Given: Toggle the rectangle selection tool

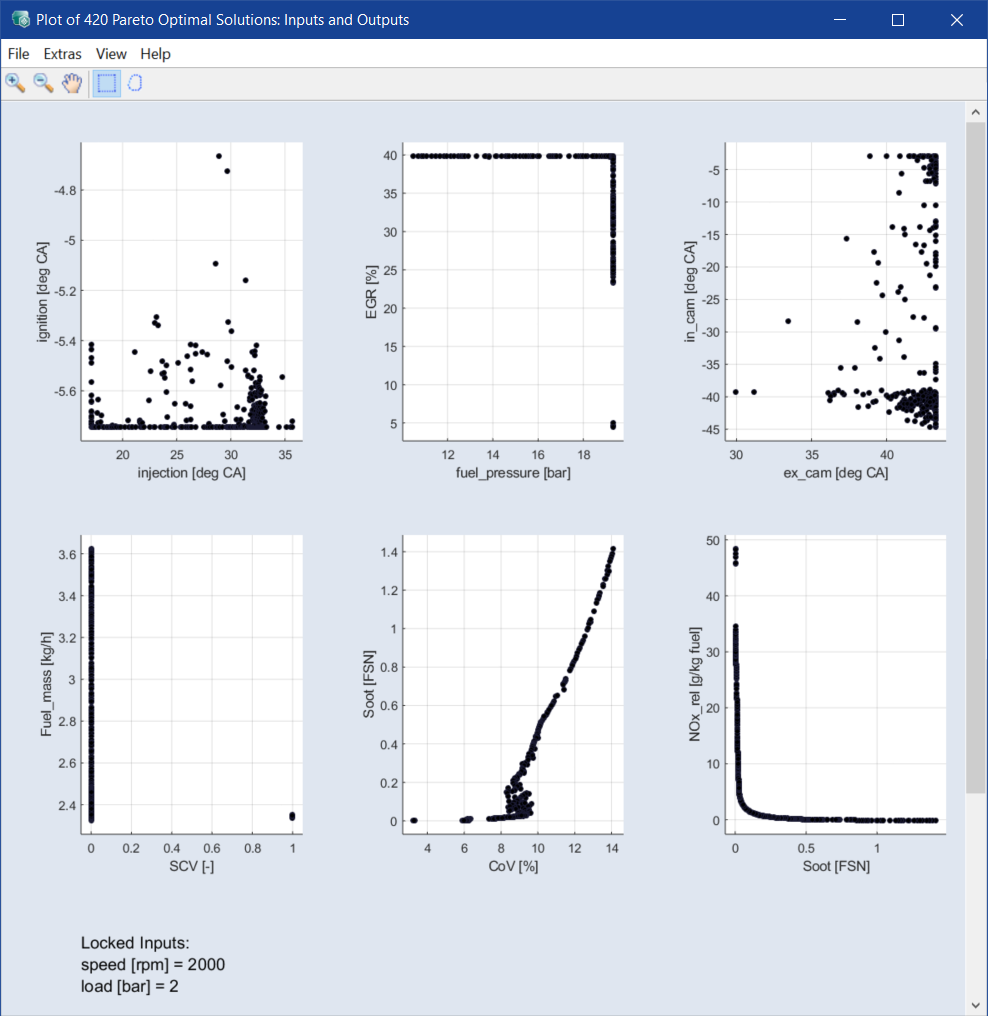Looking at the screenshot, I should (106, 83).
